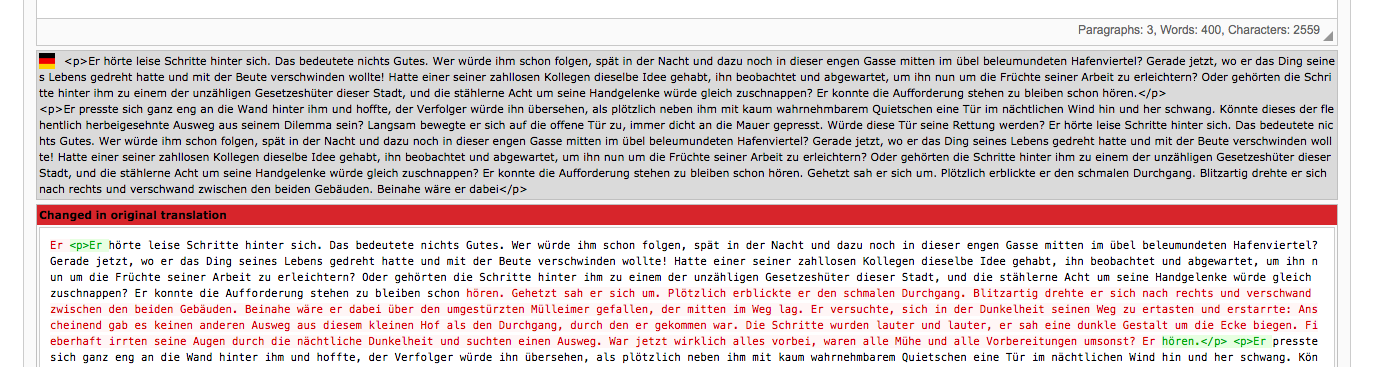This screenshot has width=1375, height=367.
Task: Click the editor resize grip corner
Action: pos(1327,36)
